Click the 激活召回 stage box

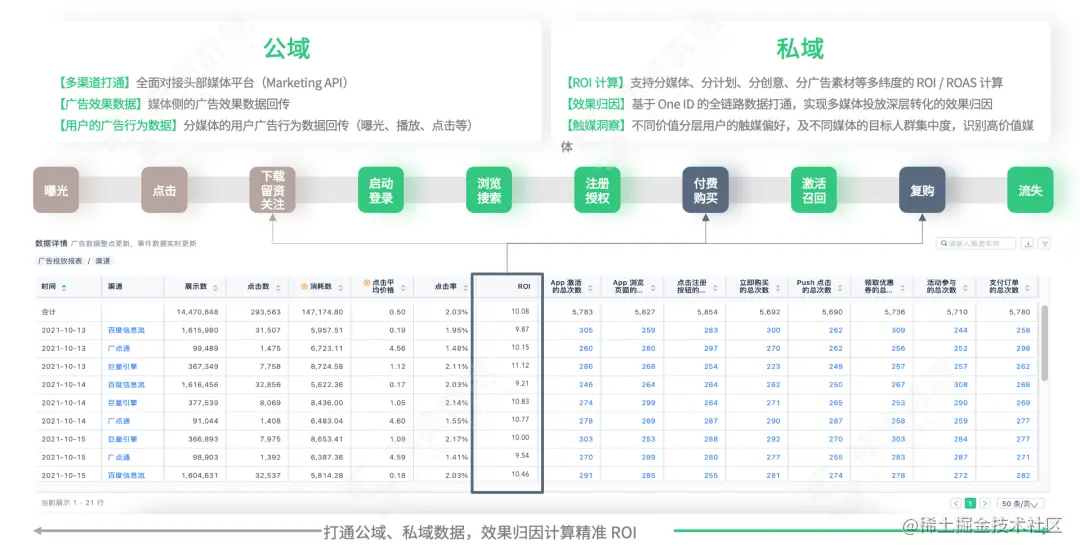pos(814,190)
